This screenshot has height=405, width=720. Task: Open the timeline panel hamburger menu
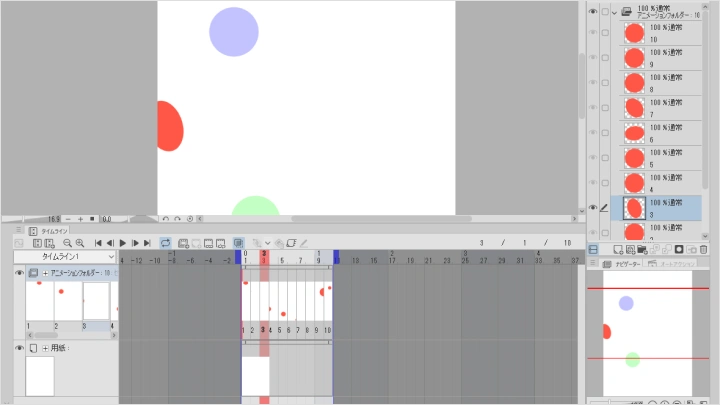click(18, 230)
